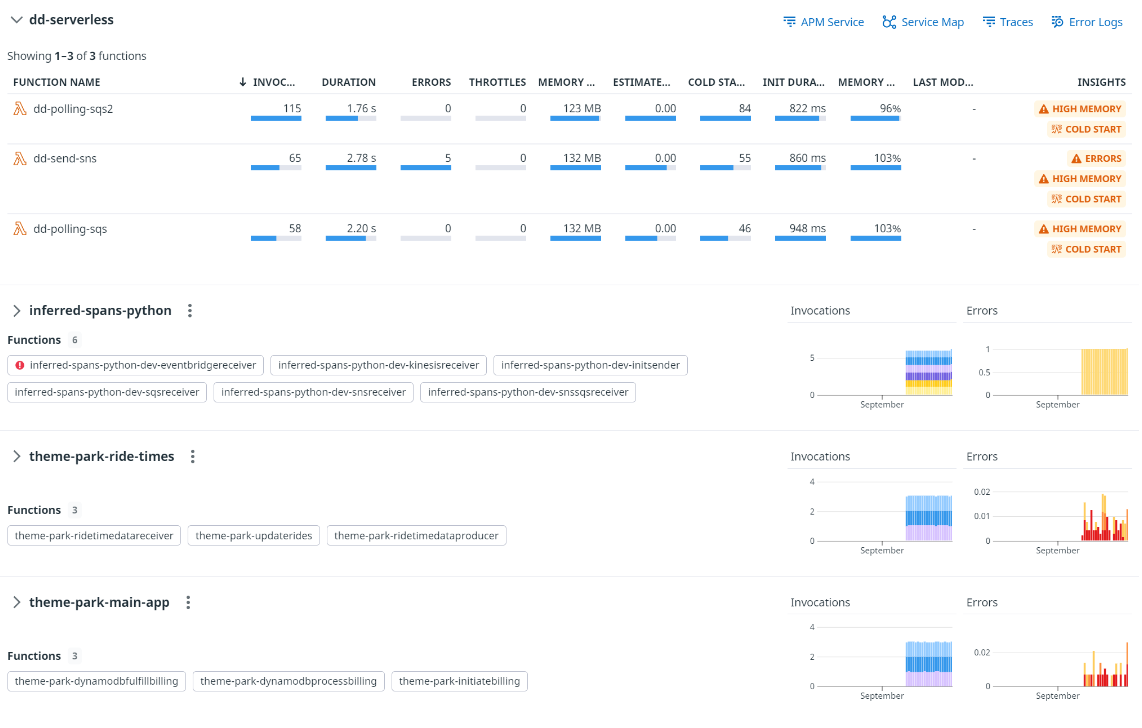The height and width of the screenshot is (728, 1142).
Task: Open the dd-polling-sqs function name
Action: (70, 229)
